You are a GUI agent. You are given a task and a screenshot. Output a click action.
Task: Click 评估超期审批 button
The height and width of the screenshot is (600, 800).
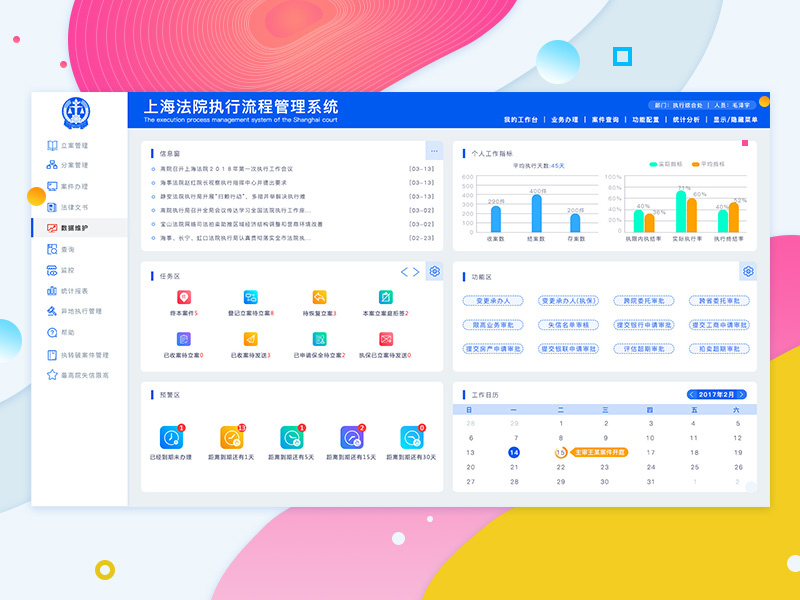(x=644, y=349)
